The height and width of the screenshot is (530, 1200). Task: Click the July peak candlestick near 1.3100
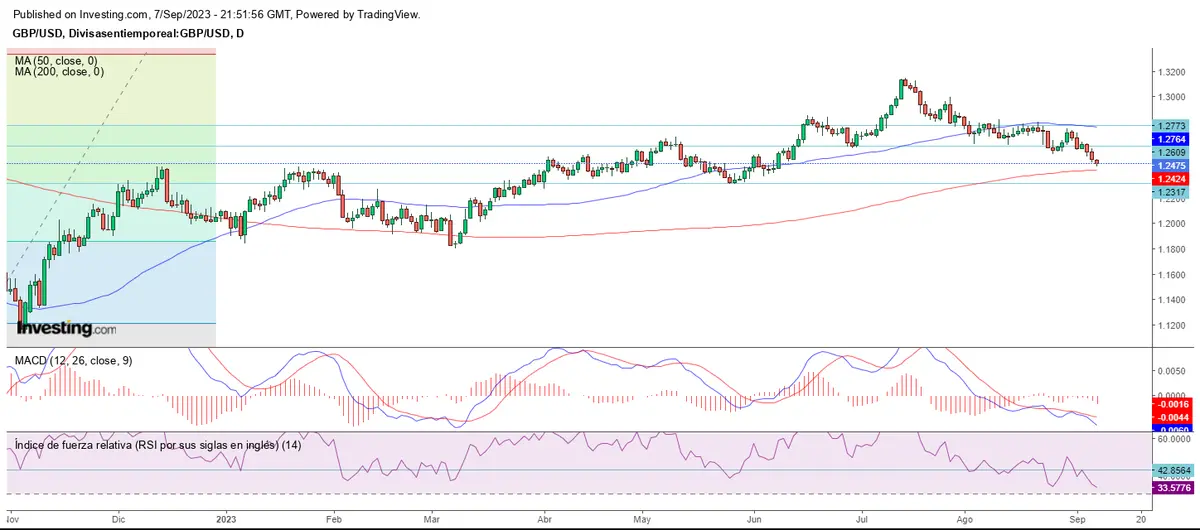click(903, 88)
